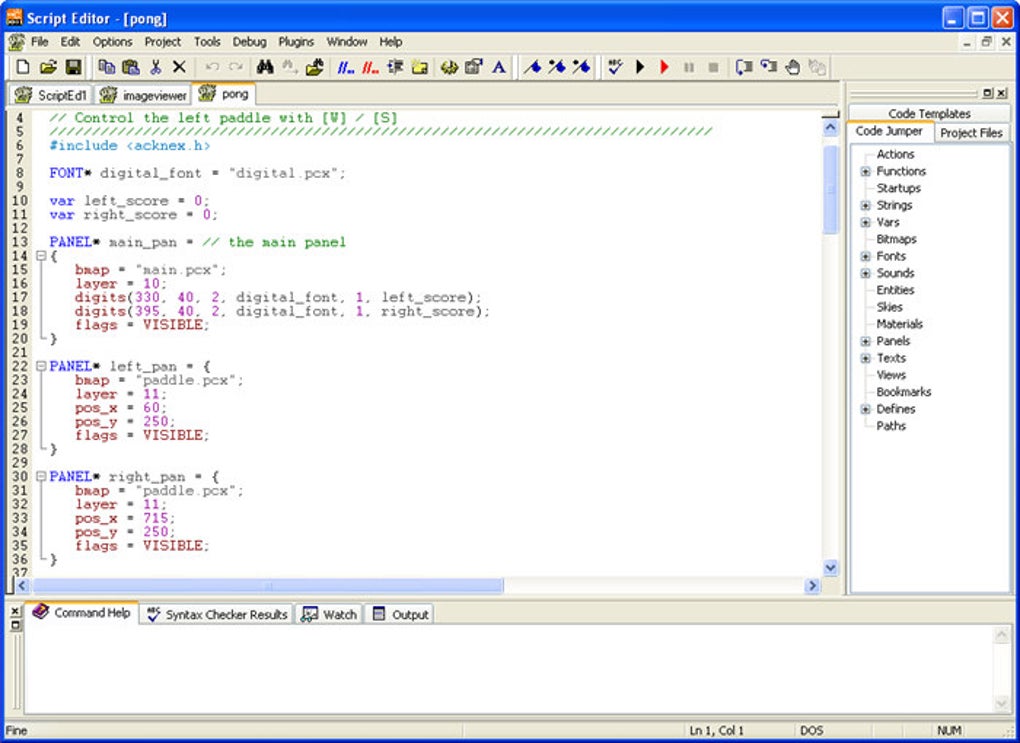Click Code Templates on the right panel

coord(930,113)
